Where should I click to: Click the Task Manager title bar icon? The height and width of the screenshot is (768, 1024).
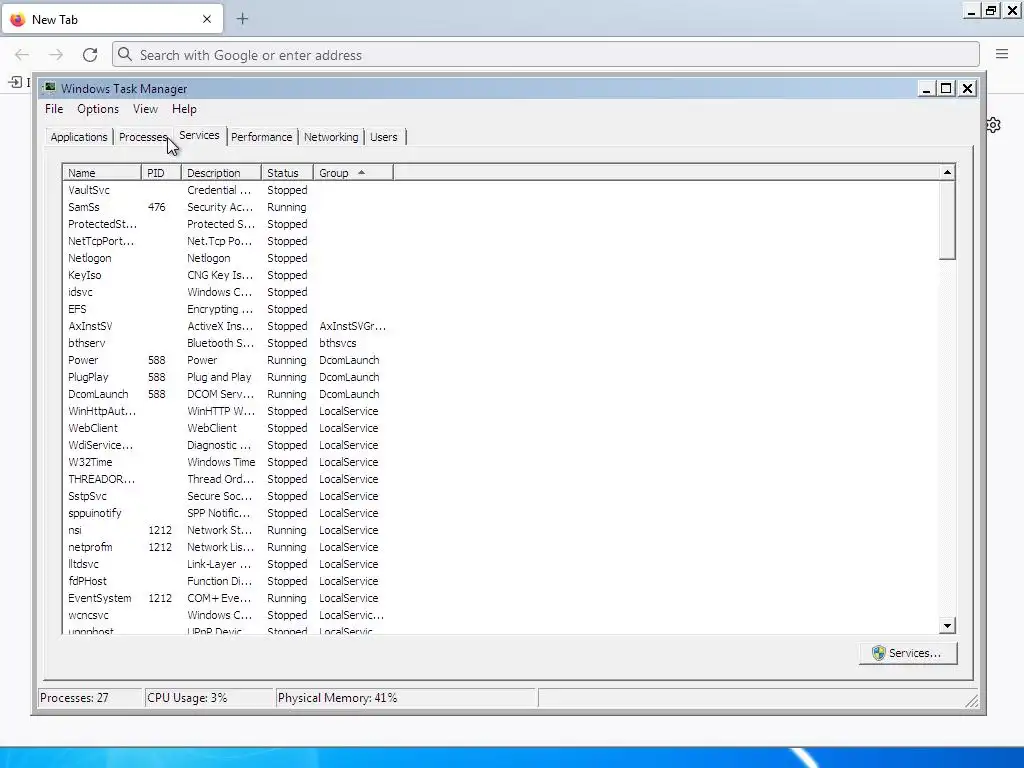pyautogui.click(x=49, y=88)
